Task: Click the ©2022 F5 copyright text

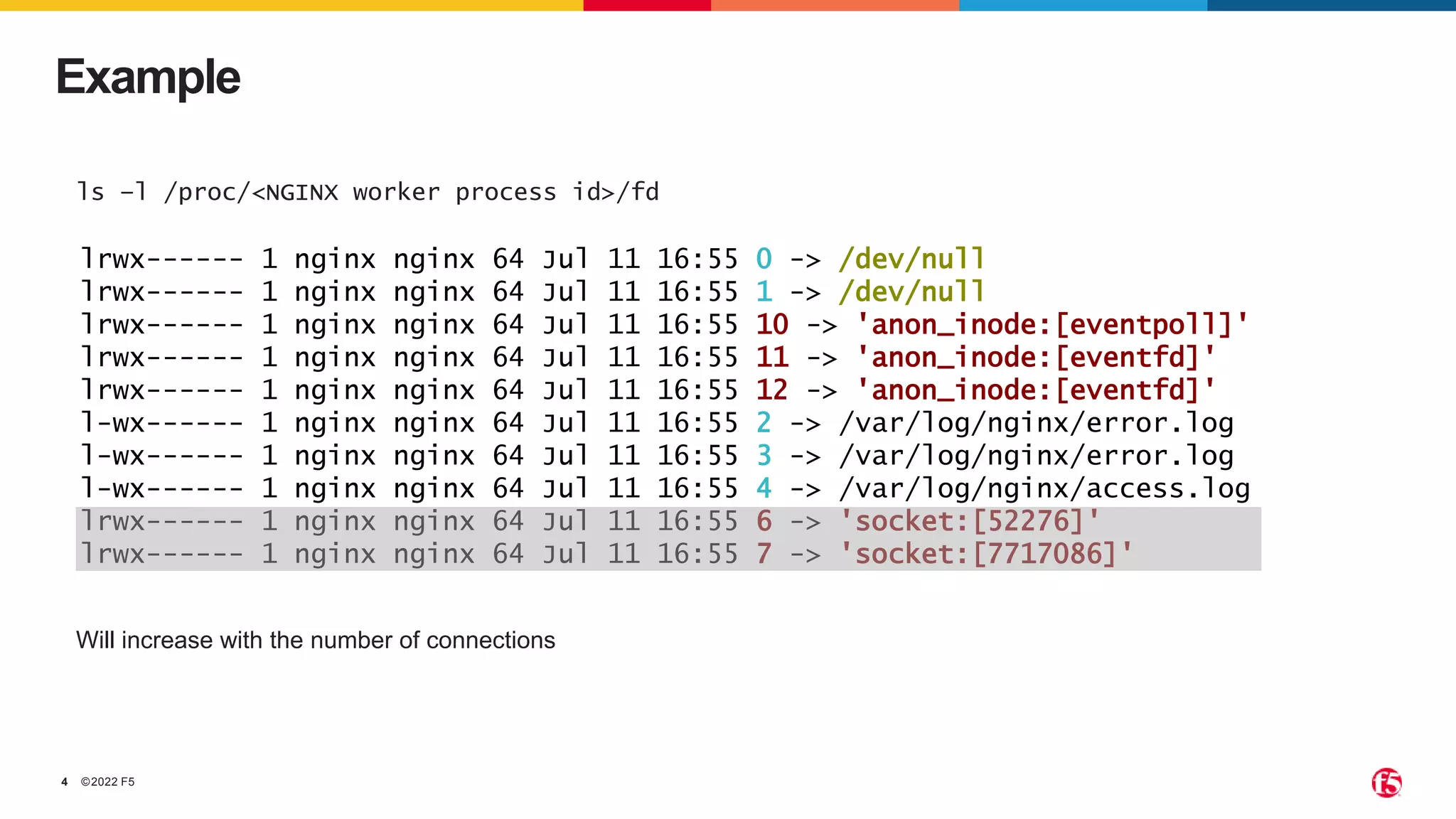Action: click(107, 781)
